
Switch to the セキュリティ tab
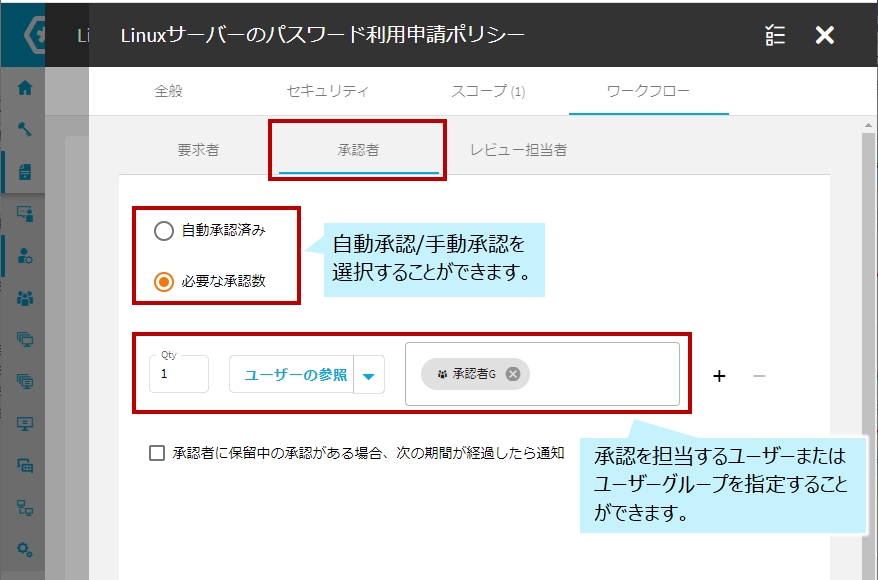click(328, 91)
